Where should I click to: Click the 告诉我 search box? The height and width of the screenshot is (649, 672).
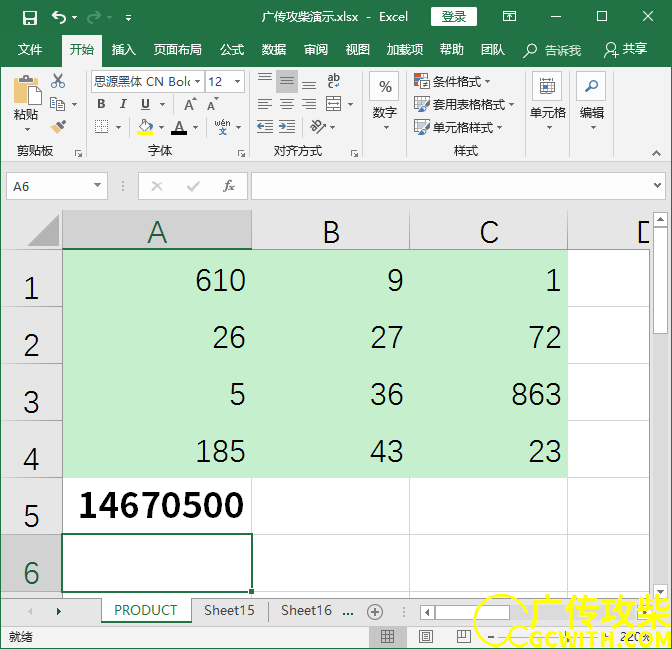click(552, 50)
